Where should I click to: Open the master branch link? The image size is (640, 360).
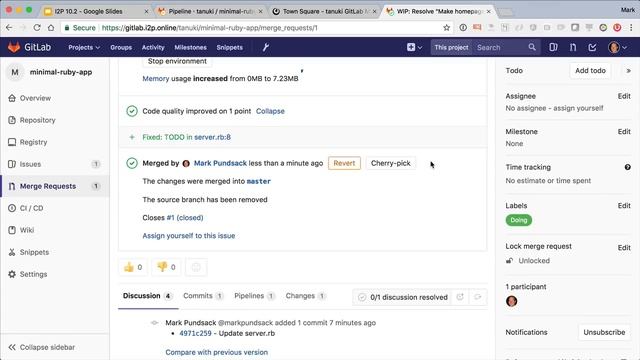point(259,181)
